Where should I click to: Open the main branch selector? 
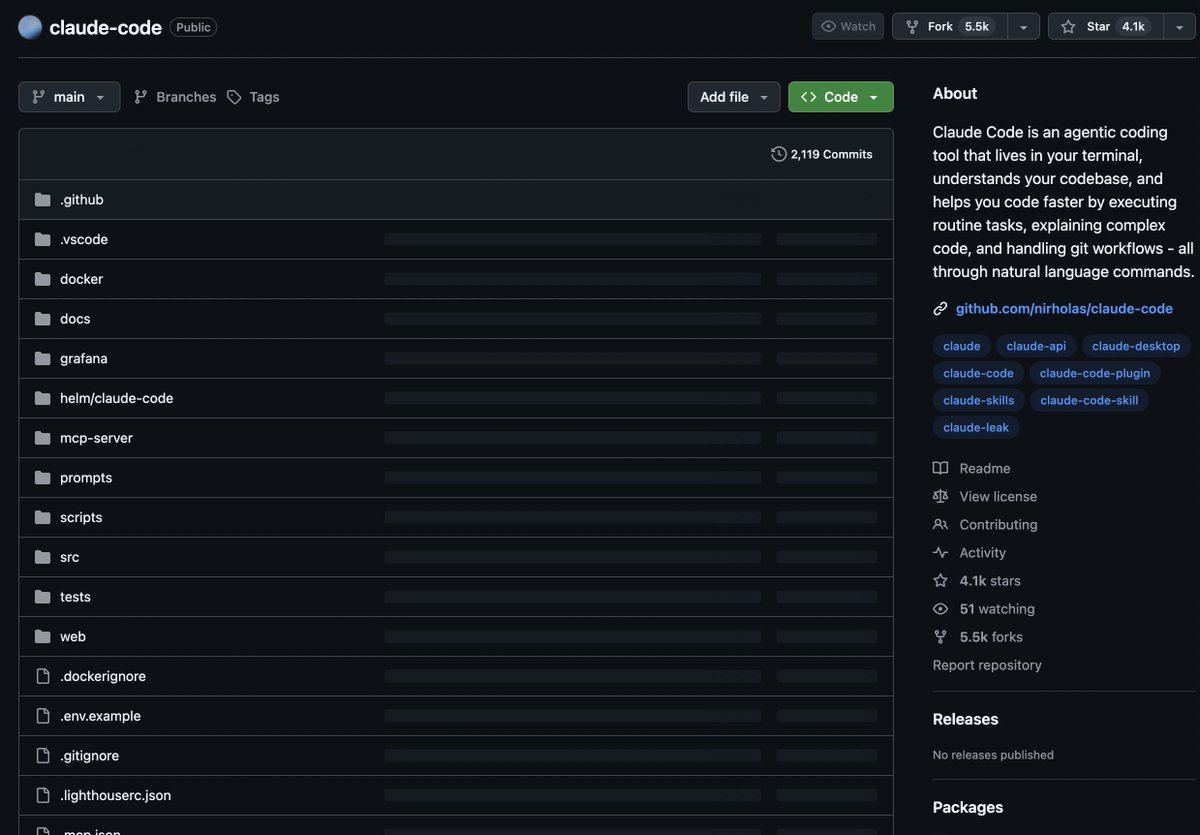point(69,97)
